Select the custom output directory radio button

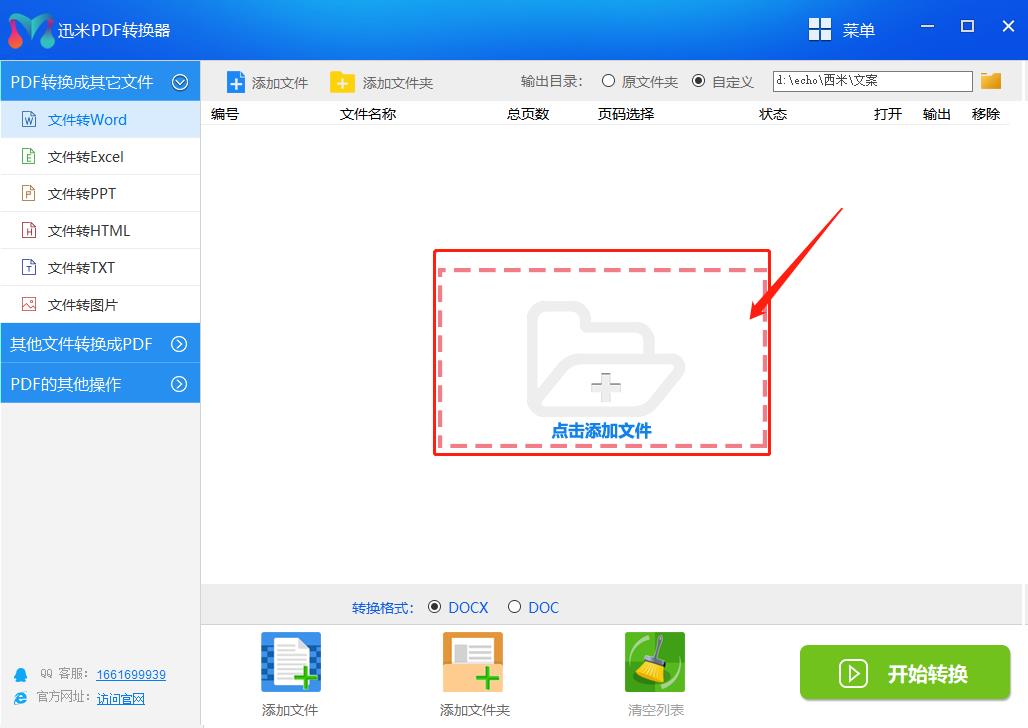click(698, 81)
